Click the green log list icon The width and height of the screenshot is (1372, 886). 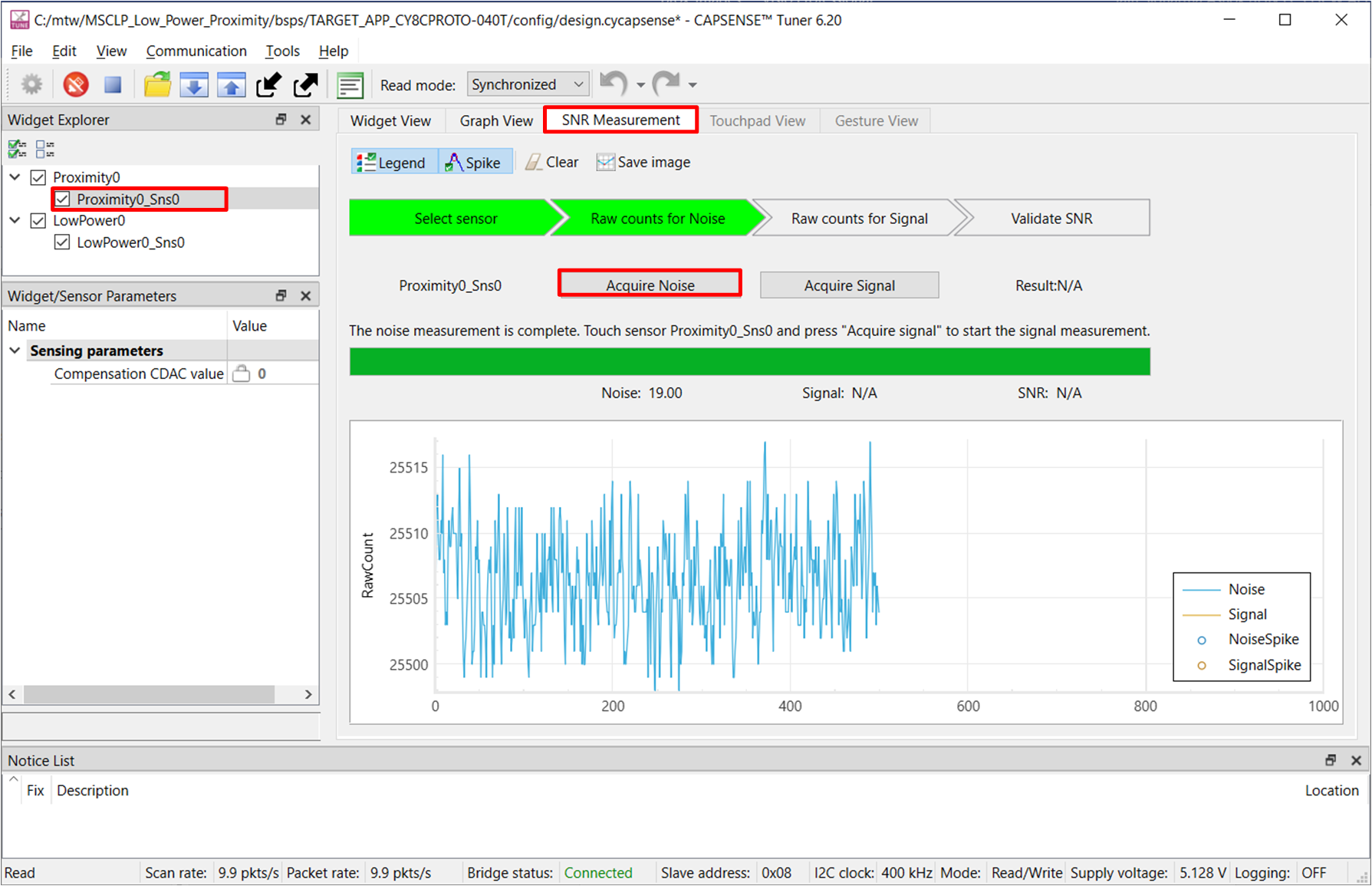coord(350,85)
